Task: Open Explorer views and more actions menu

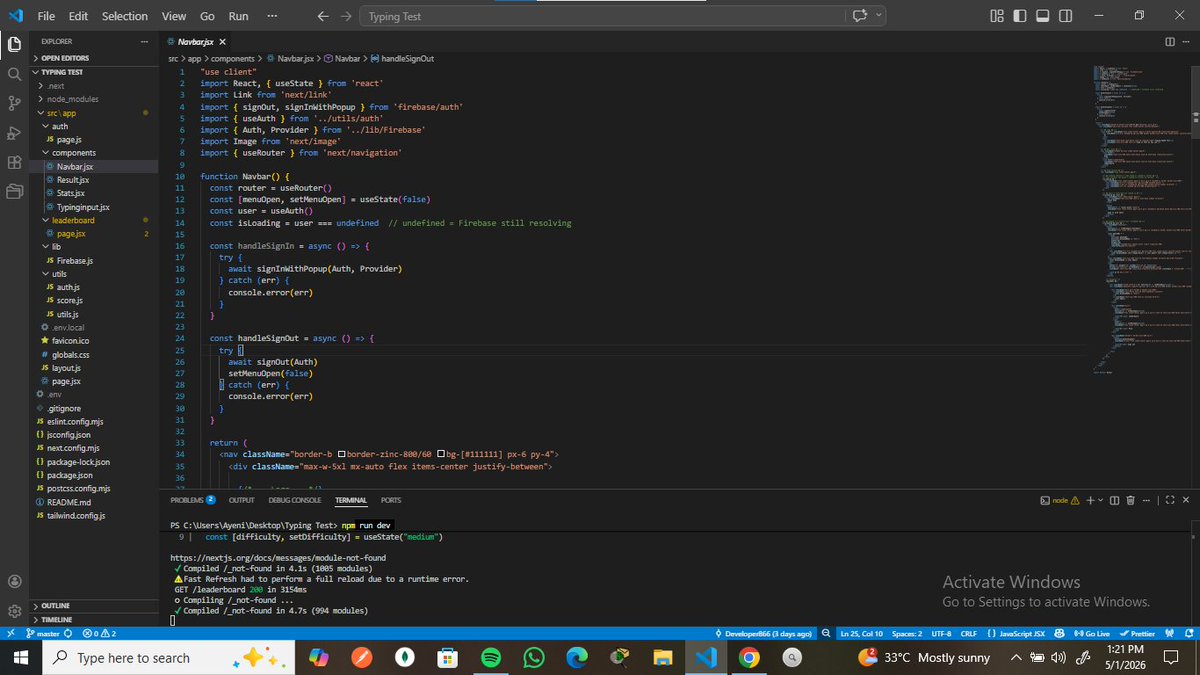Action: [x=144, y=42]
